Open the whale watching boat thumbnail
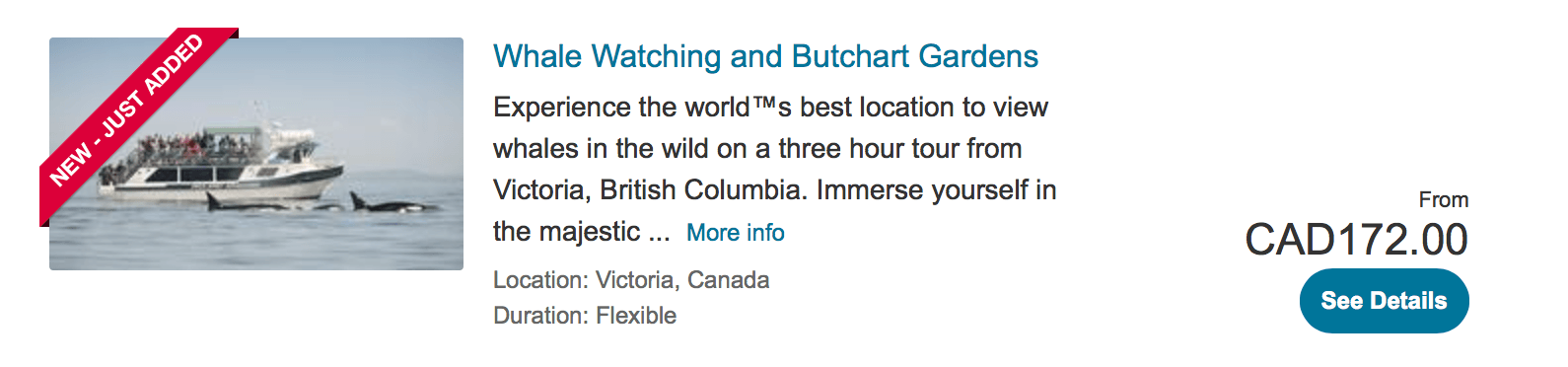This screenshot has width=1568, height=367. [256, 154]
